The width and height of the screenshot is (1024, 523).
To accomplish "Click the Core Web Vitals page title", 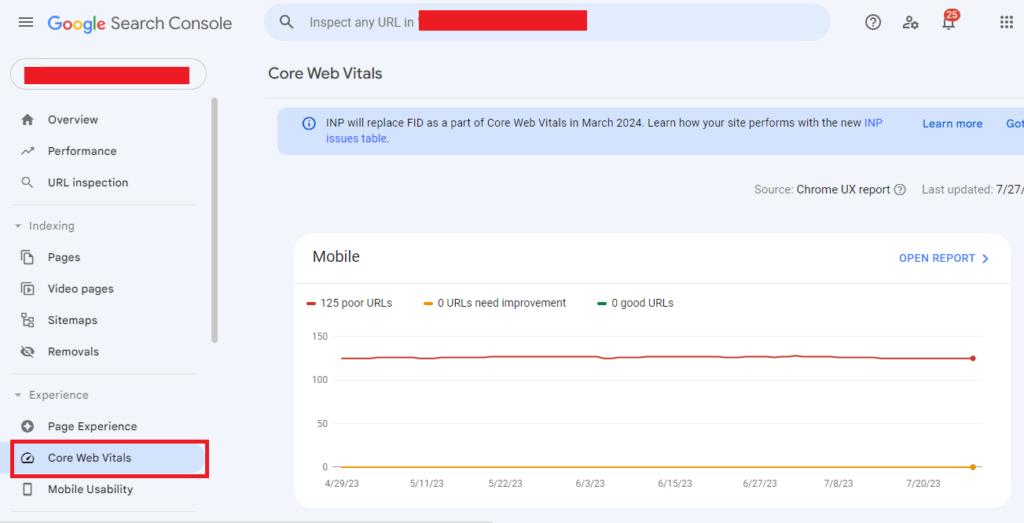I will pyautogui.click(x=325, y=73).
